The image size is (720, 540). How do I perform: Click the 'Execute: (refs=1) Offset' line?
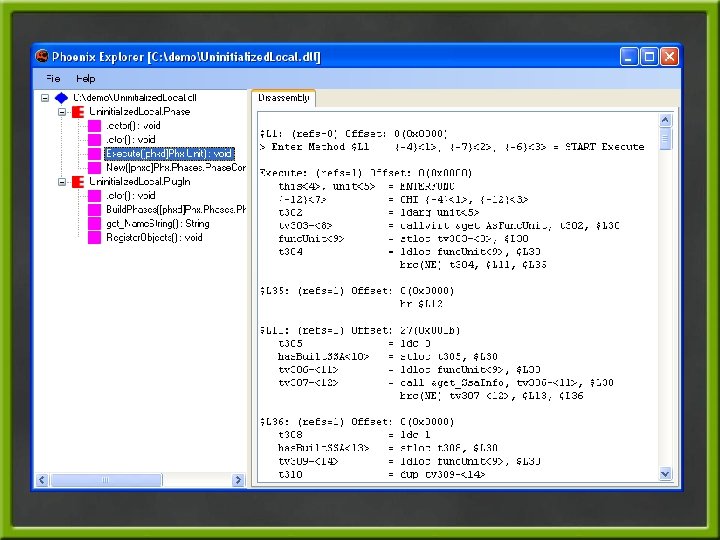point(366,173)
